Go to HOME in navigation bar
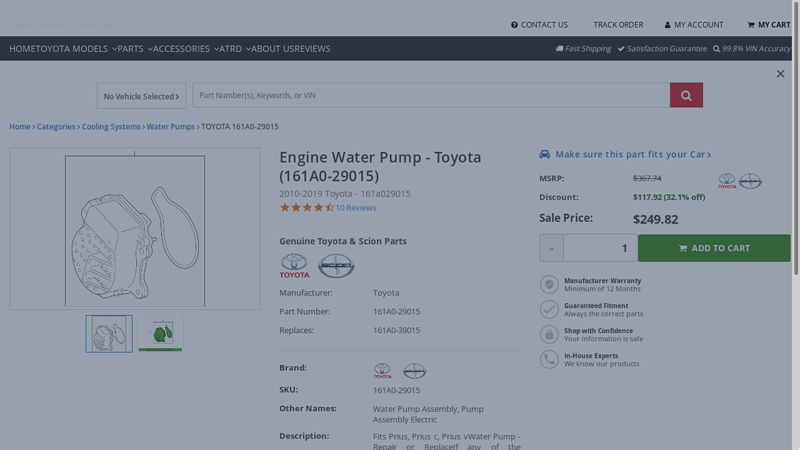The height and width of the screenshot is (450, 800). point(21,48)
